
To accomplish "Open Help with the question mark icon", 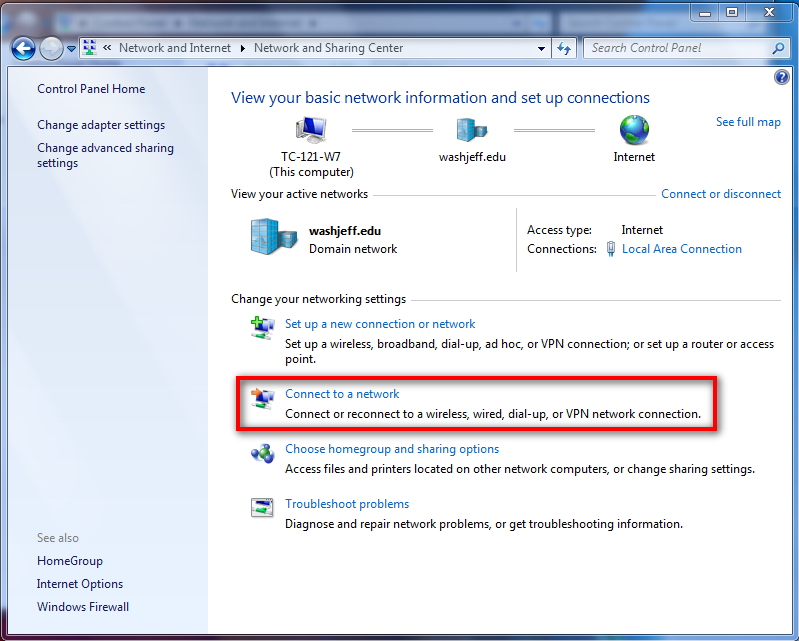I will point(781,77).
